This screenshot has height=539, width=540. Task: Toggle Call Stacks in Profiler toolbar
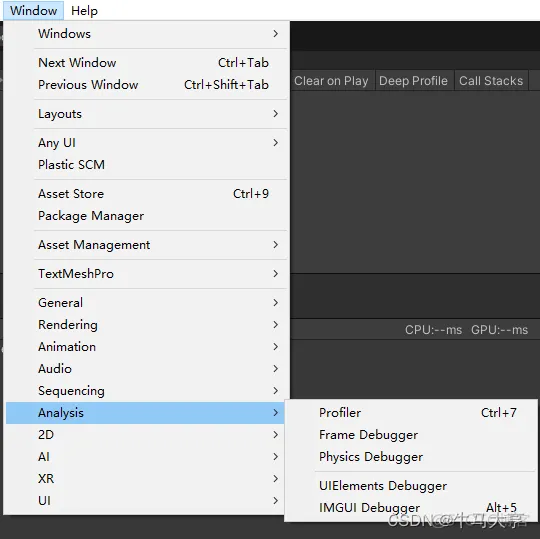[x=491, y=81]
